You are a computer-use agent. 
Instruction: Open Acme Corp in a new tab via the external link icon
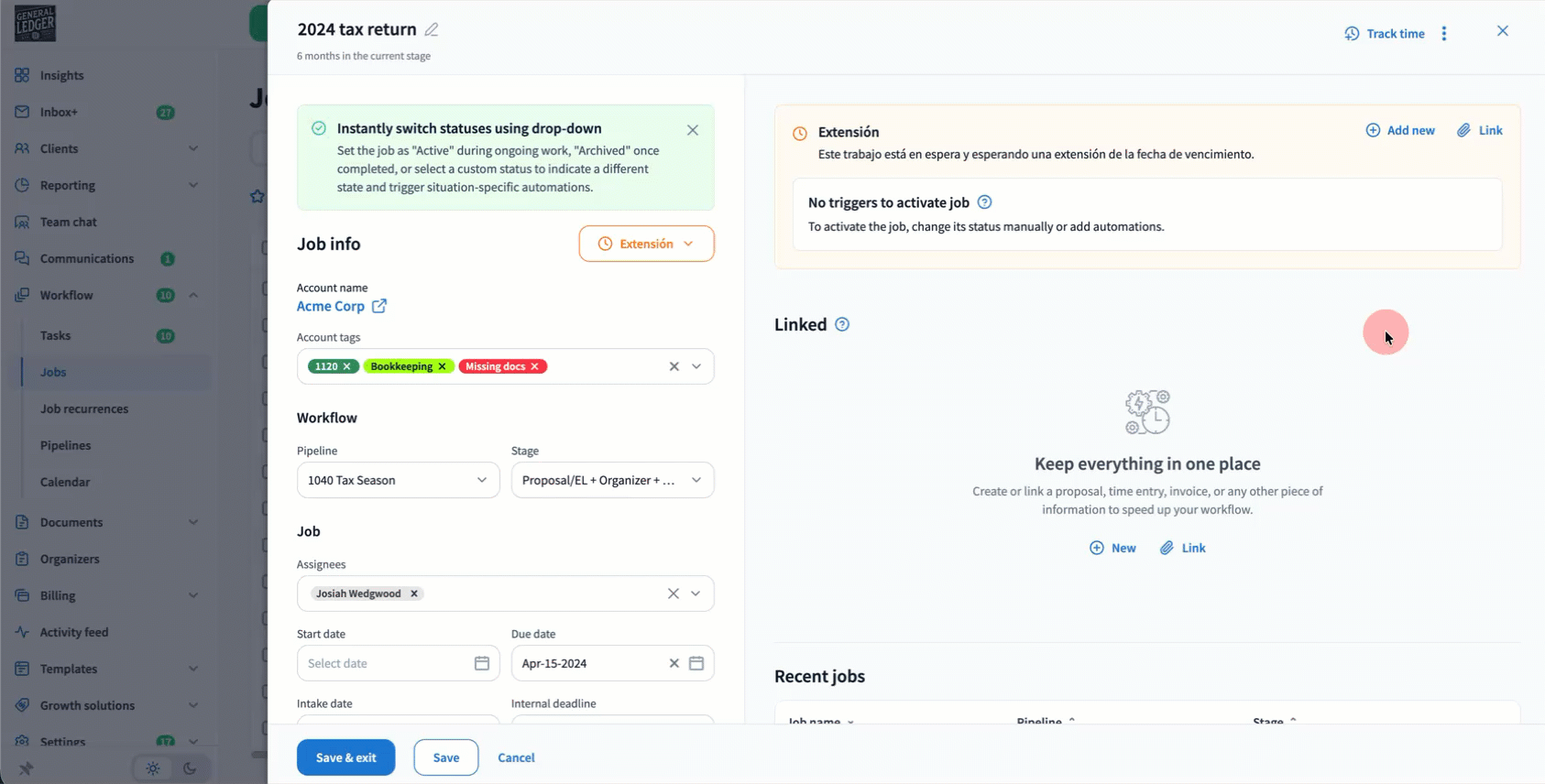tap(379, 306)
